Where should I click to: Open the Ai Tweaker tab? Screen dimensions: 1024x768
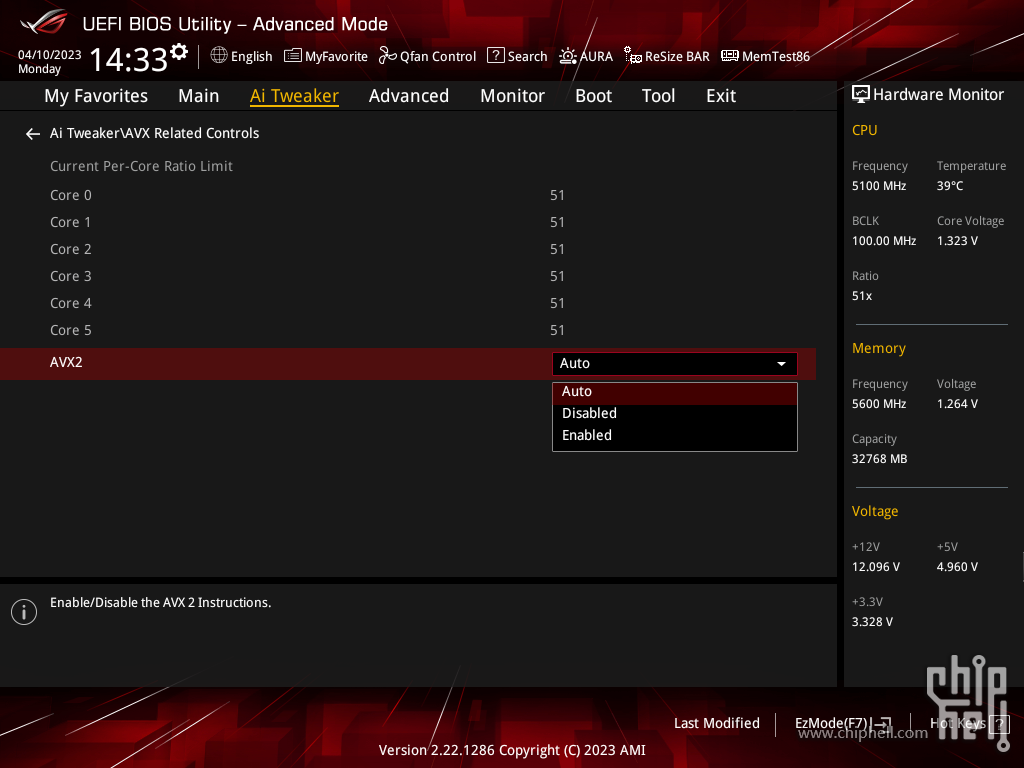(295, 96)
